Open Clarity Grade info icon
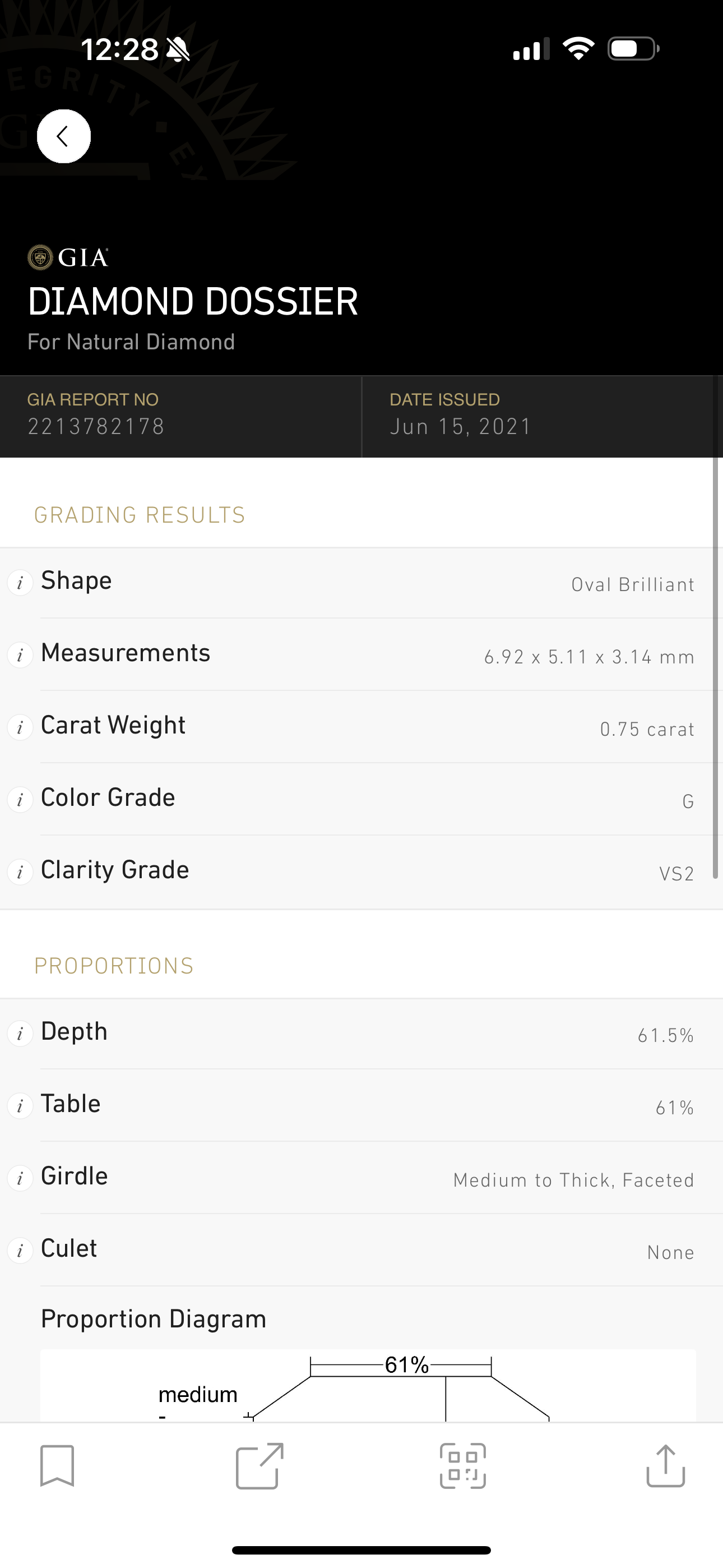Image resolution: width=723 pixels, height=1568 pixels. pos(20,871)
